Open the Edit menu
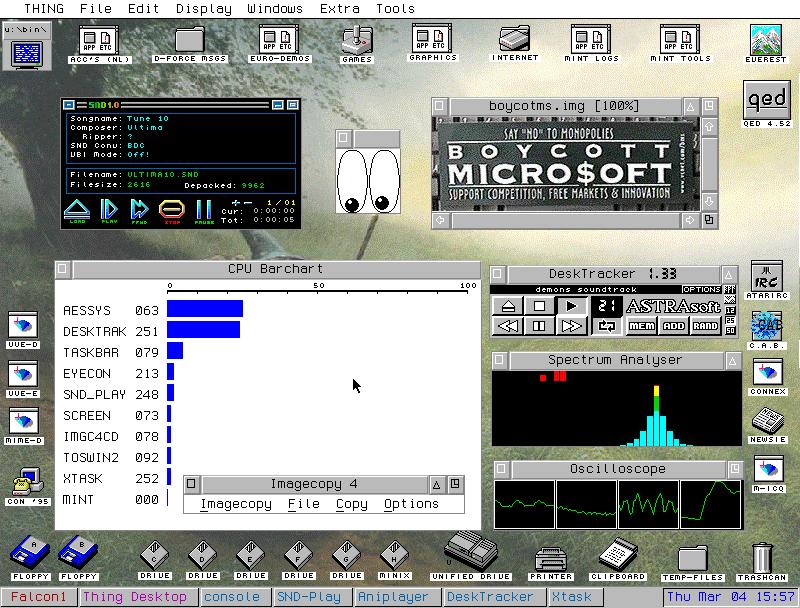Viewport: 800px width, 608px height. pyautogui.click(x=143, y=9)
